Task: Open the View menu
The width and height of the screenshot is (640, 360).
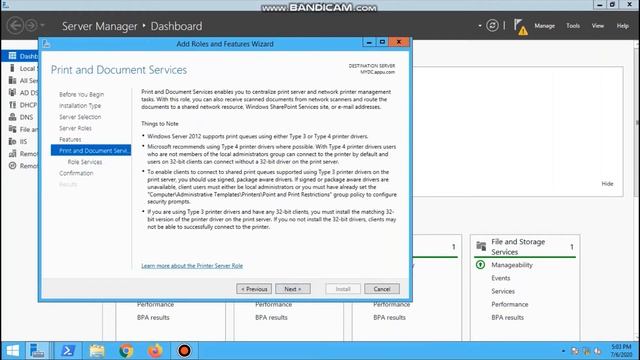Action: [598, 26]
